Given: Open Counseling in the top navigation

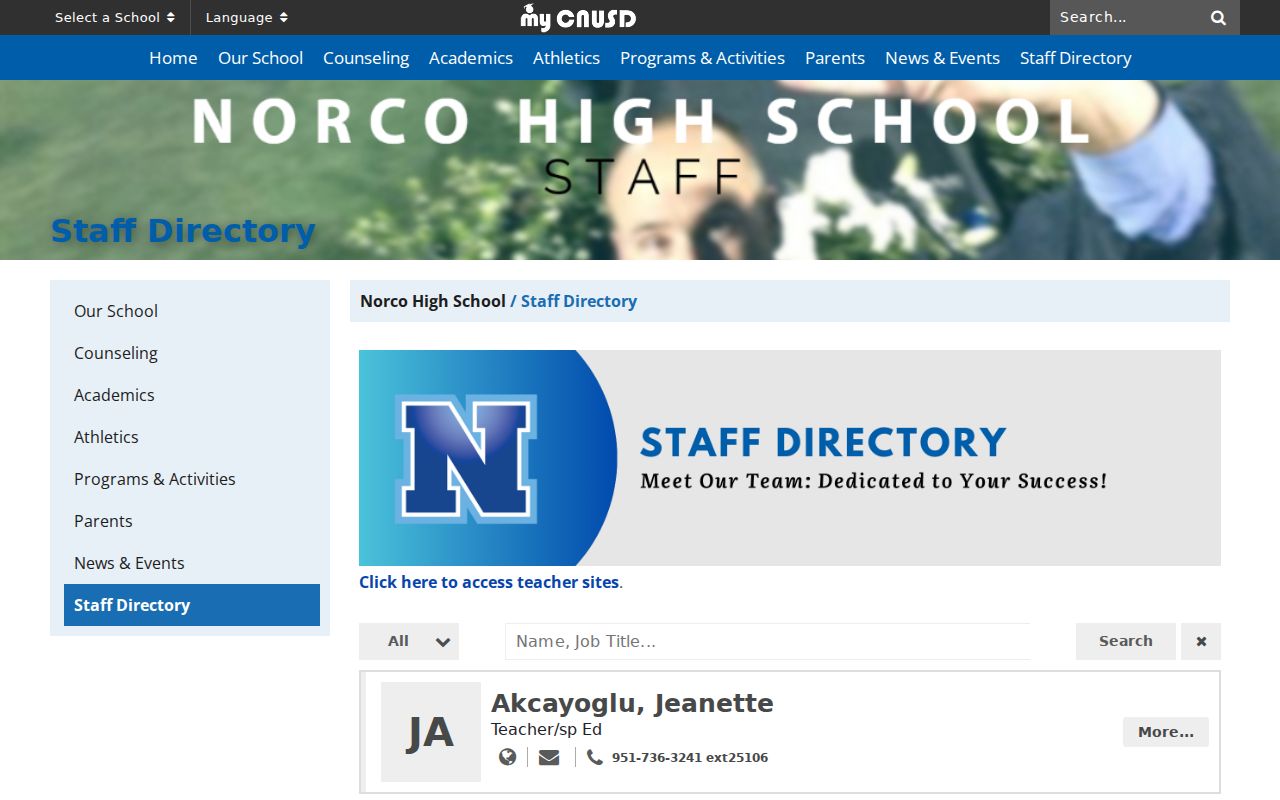Looking at the screenshot, I should click(366, 58).
